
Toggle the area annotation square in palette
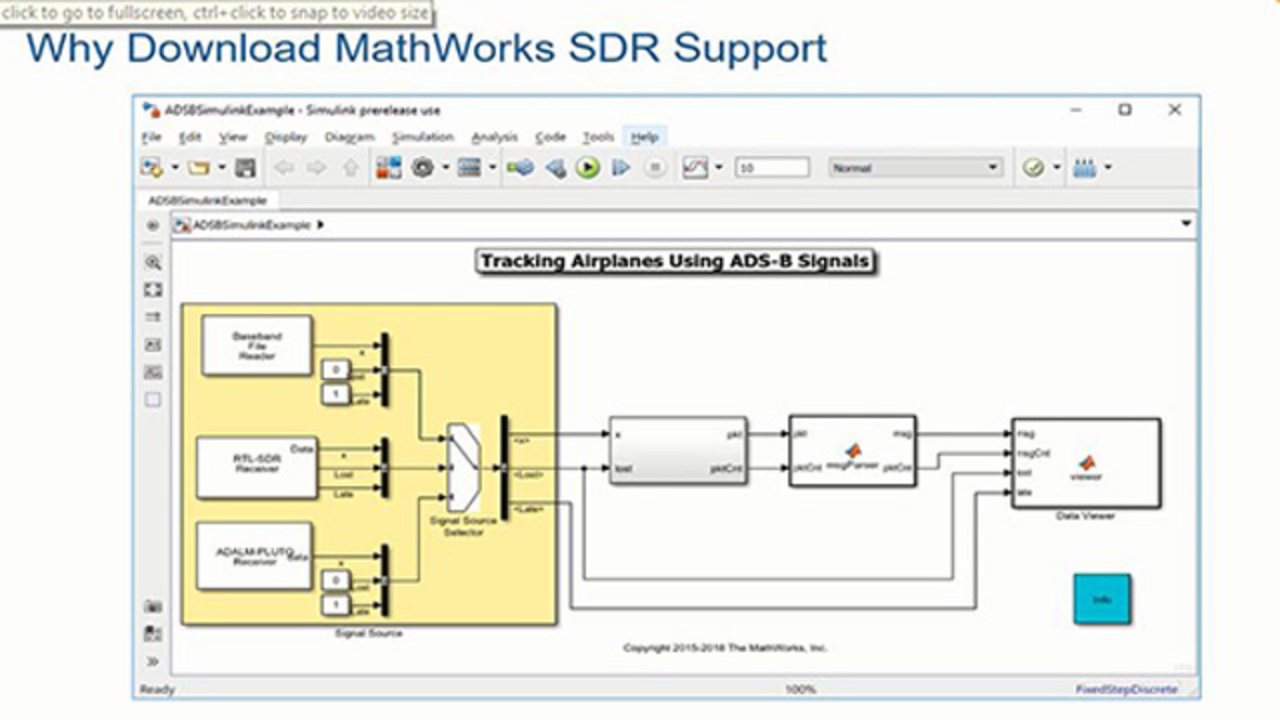(153, 399)
